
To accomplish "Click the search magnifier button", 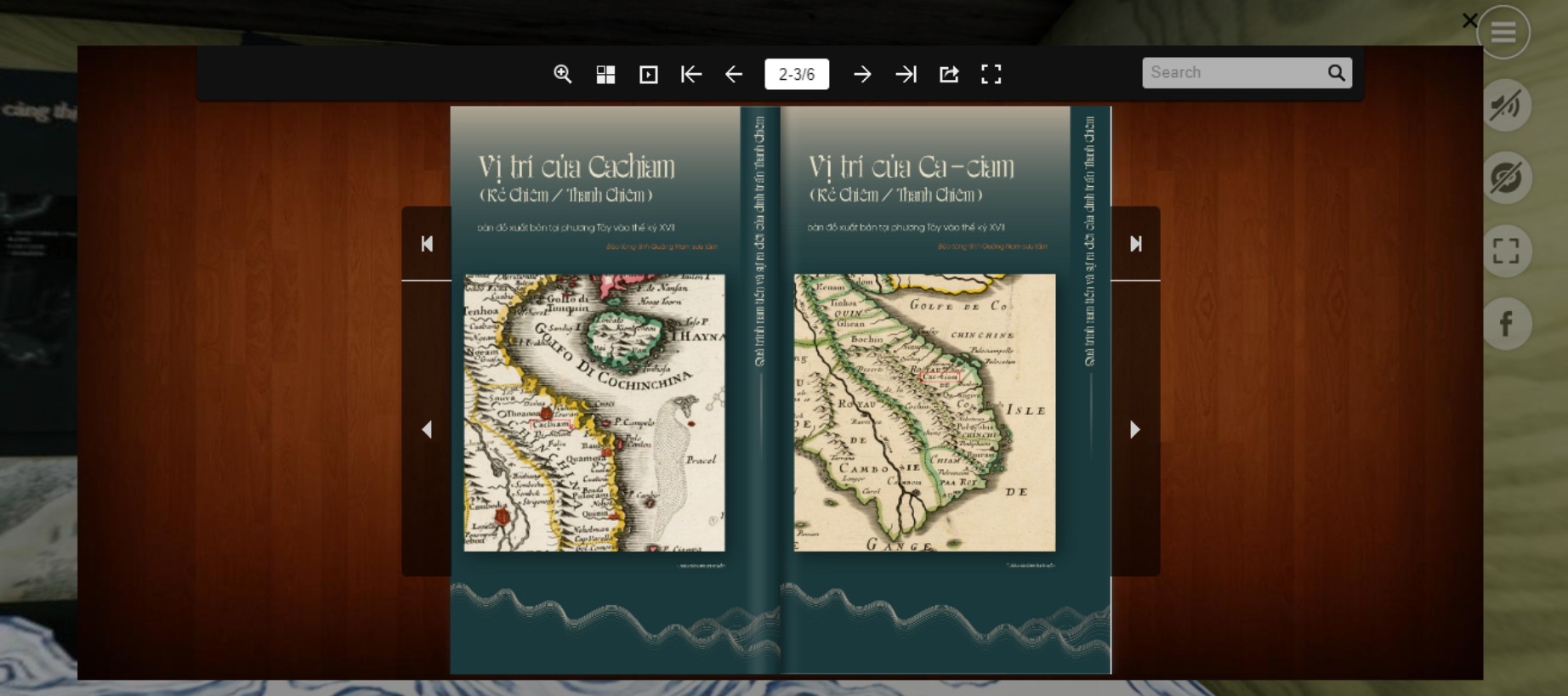I will pyautogui.click(x=1337, y=73).
